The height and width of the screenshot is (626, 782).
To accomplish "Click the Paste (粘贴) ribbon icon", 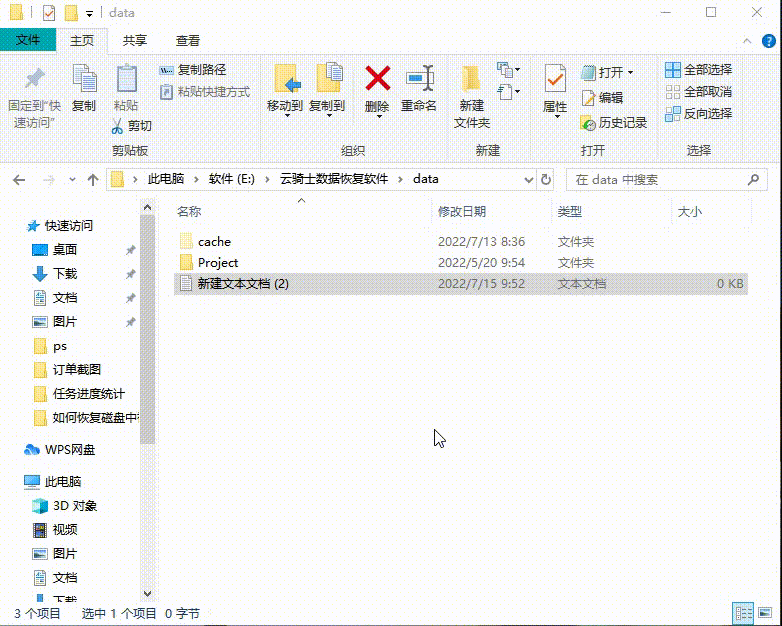I will coord(126,80).
